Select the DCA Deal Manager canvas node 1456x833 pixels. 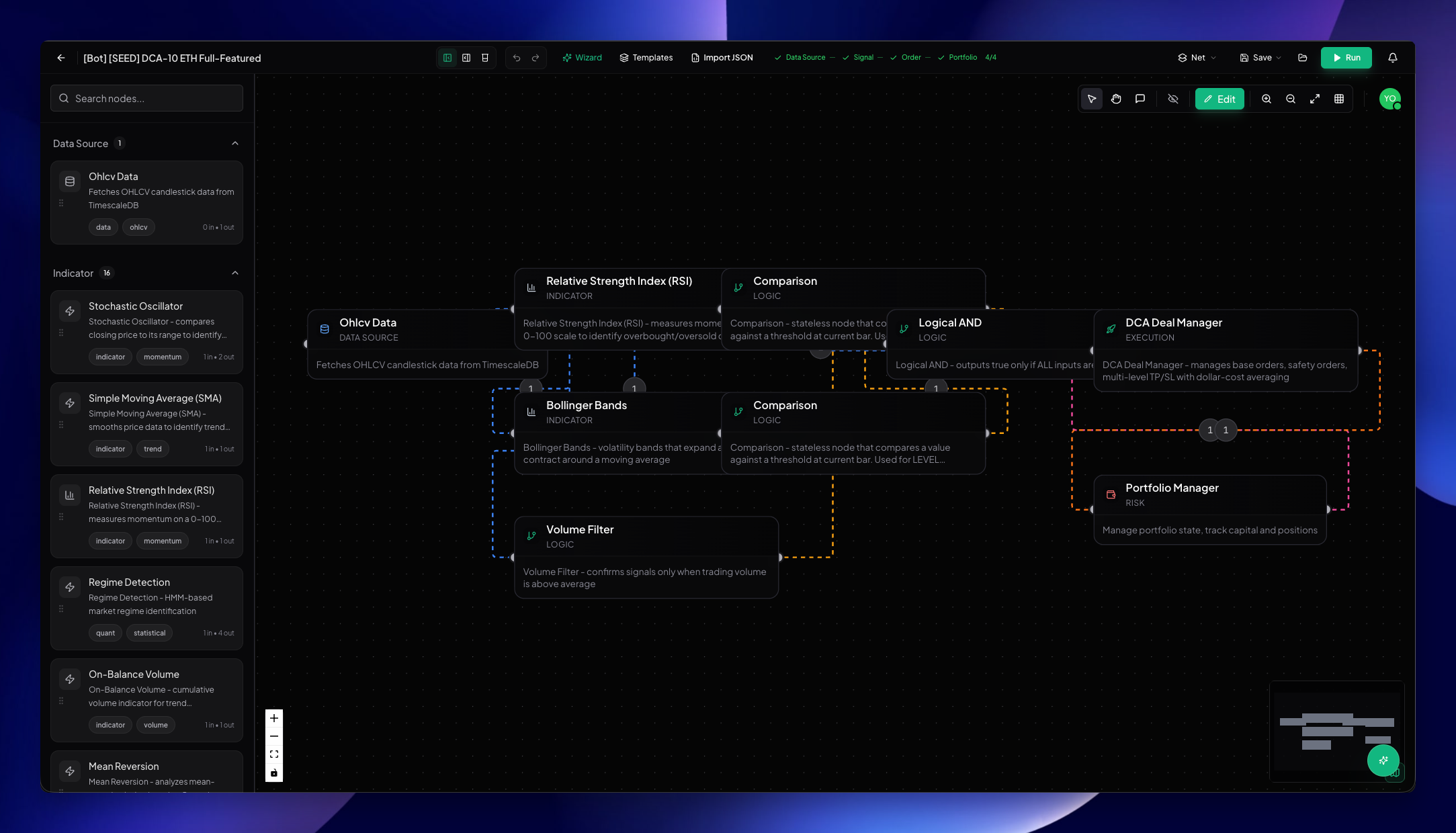click(x=1226, y=350)
